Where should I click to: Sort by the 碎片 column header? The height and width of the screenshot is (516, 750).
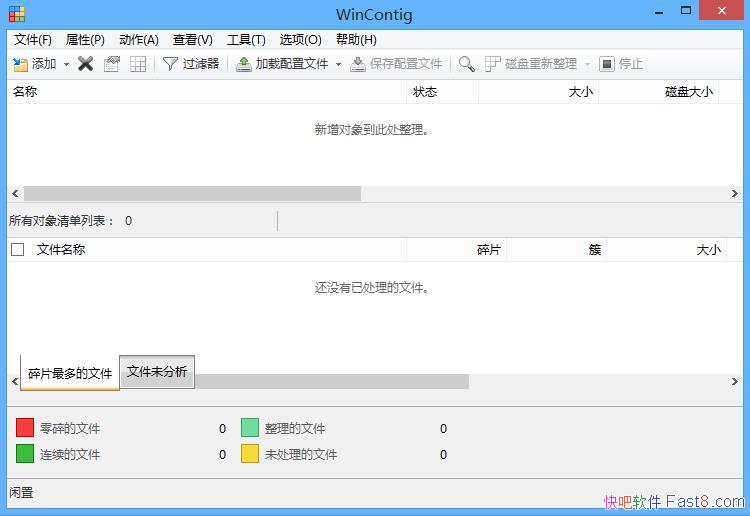point(456,250)
